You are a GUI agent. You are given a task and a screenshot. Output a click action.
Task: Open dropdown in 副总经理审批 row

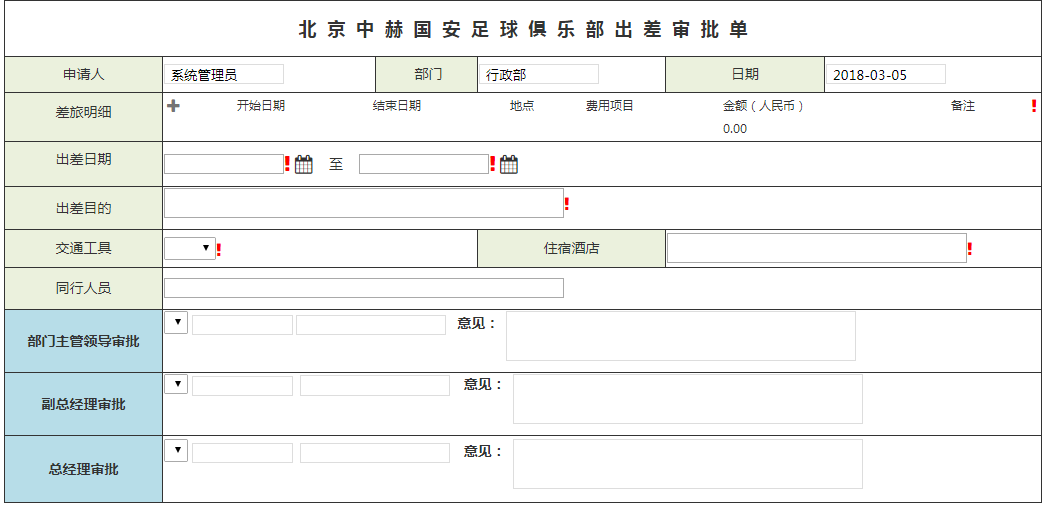coord(176,384)
